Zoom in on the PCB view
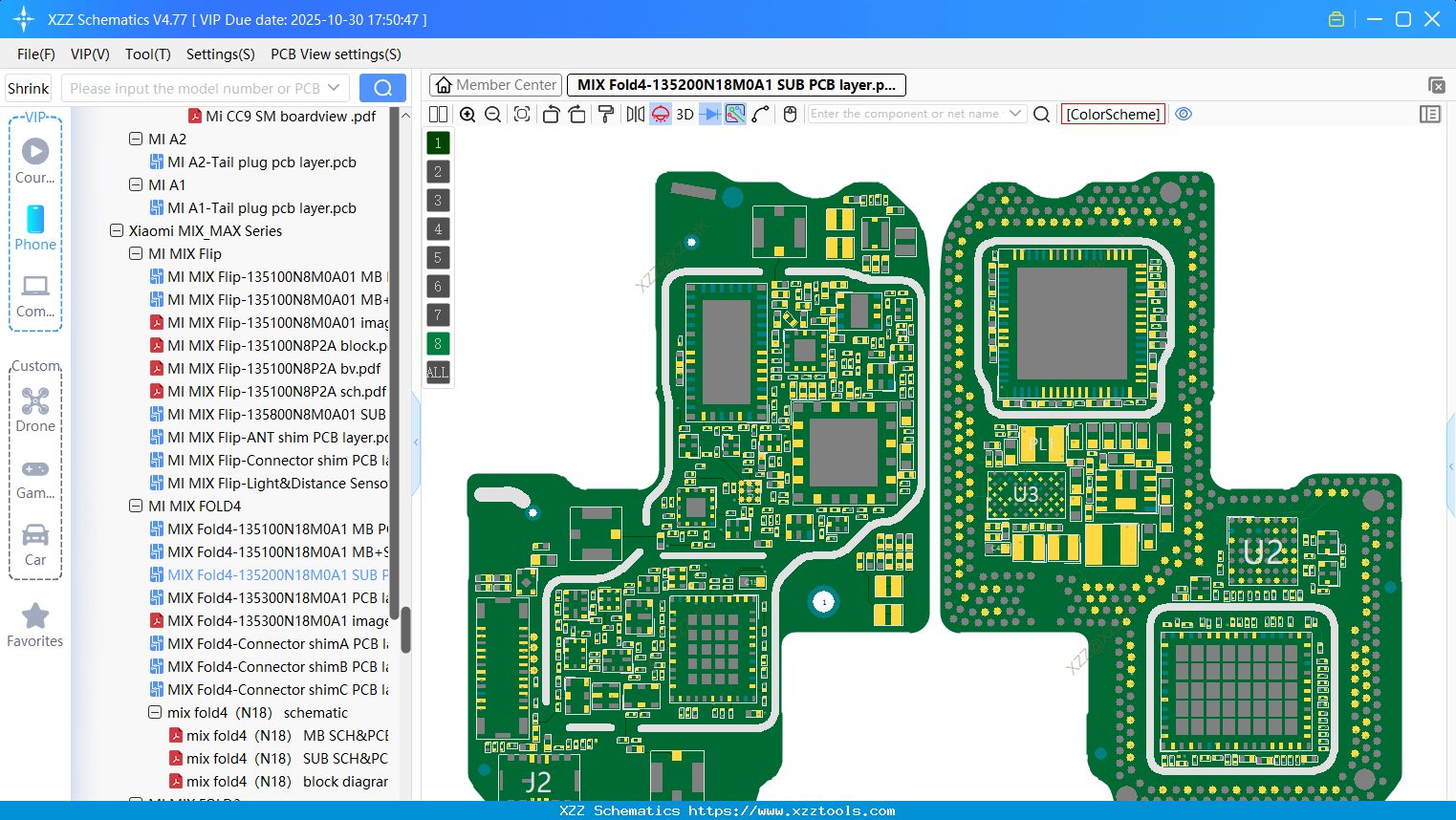Image resolution: width=1456 pixels, height=820 pixels. [467, 114]
